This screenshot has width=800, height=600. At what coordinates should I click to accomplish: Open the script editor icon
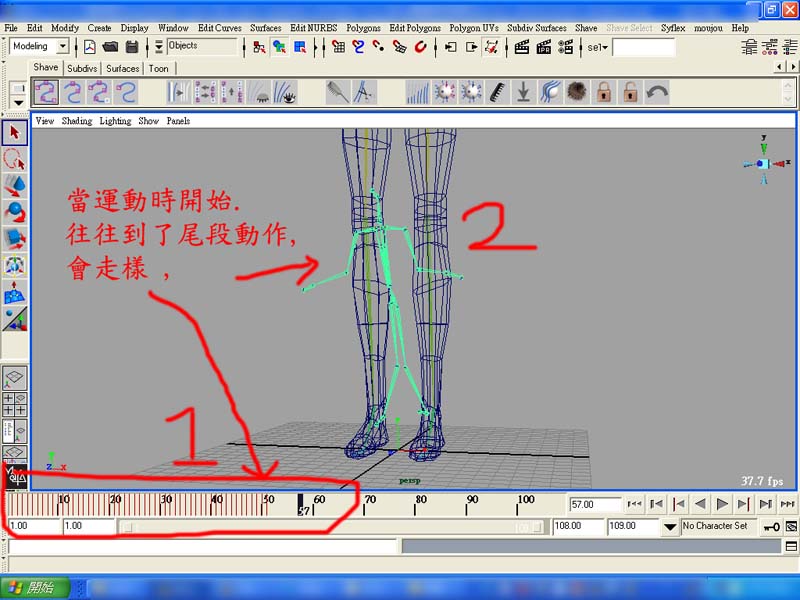click(791, 546)
